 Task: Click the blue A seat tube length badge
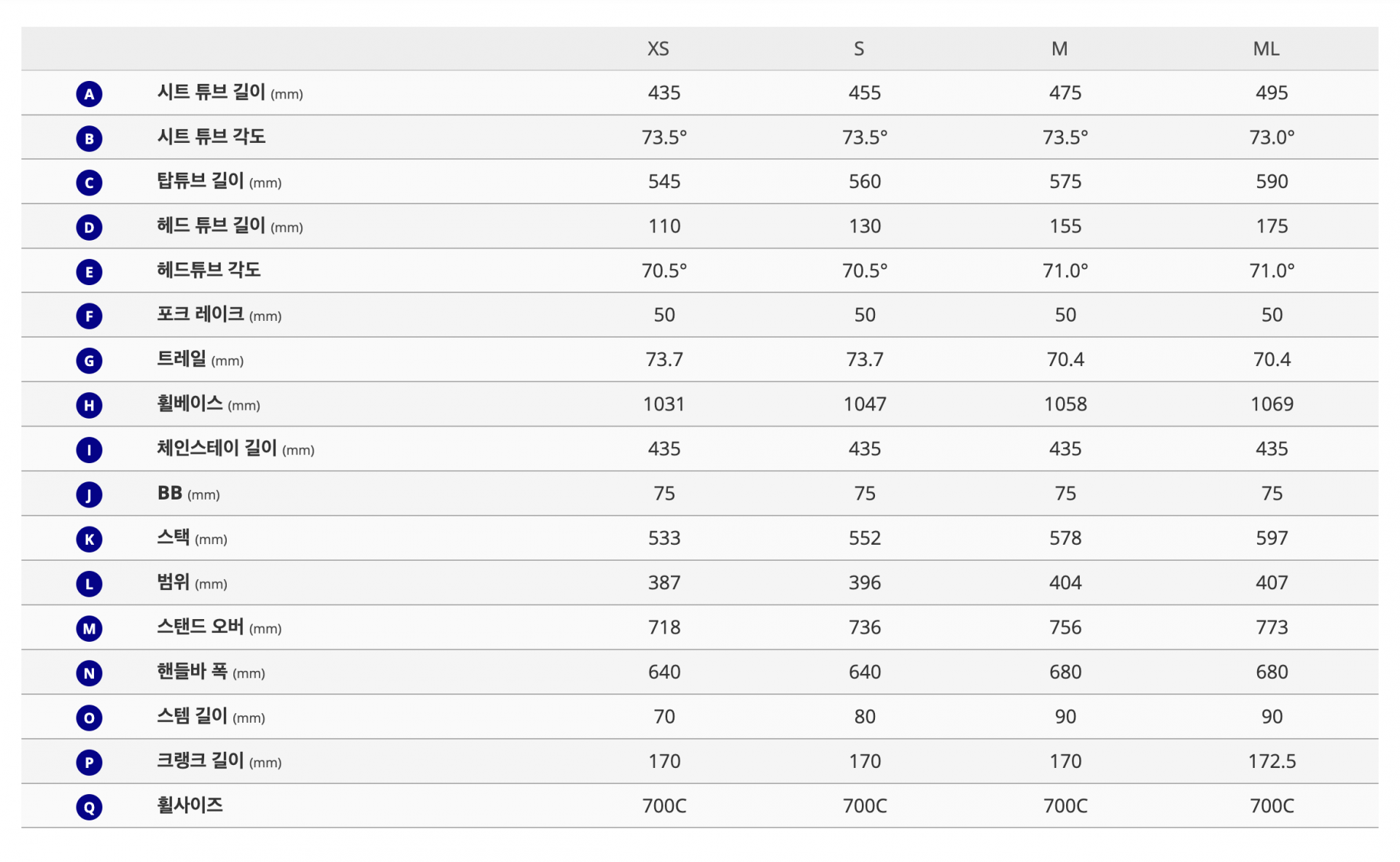pyautogui.click(x=89, y=94)
